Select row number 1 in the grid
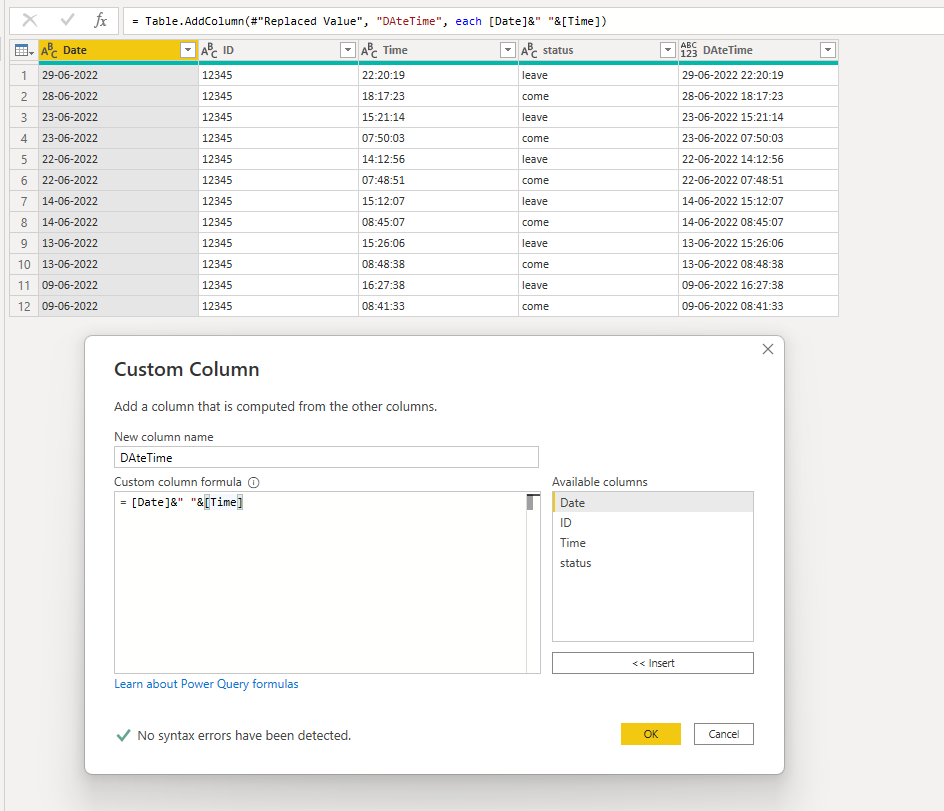Image resolution: width=944 pixels, height=811 pixels. click(24, 75)
